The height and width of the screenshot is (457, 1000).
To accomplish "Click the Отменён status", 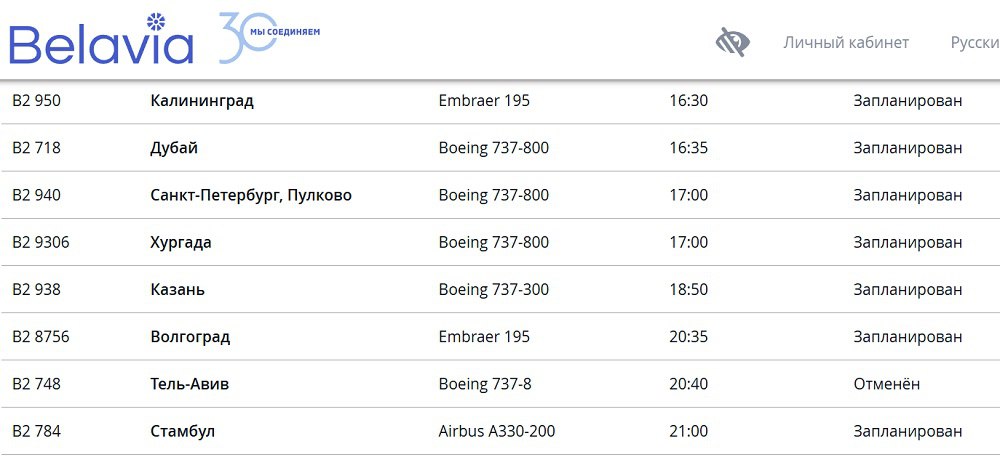I will click(886, 384).
